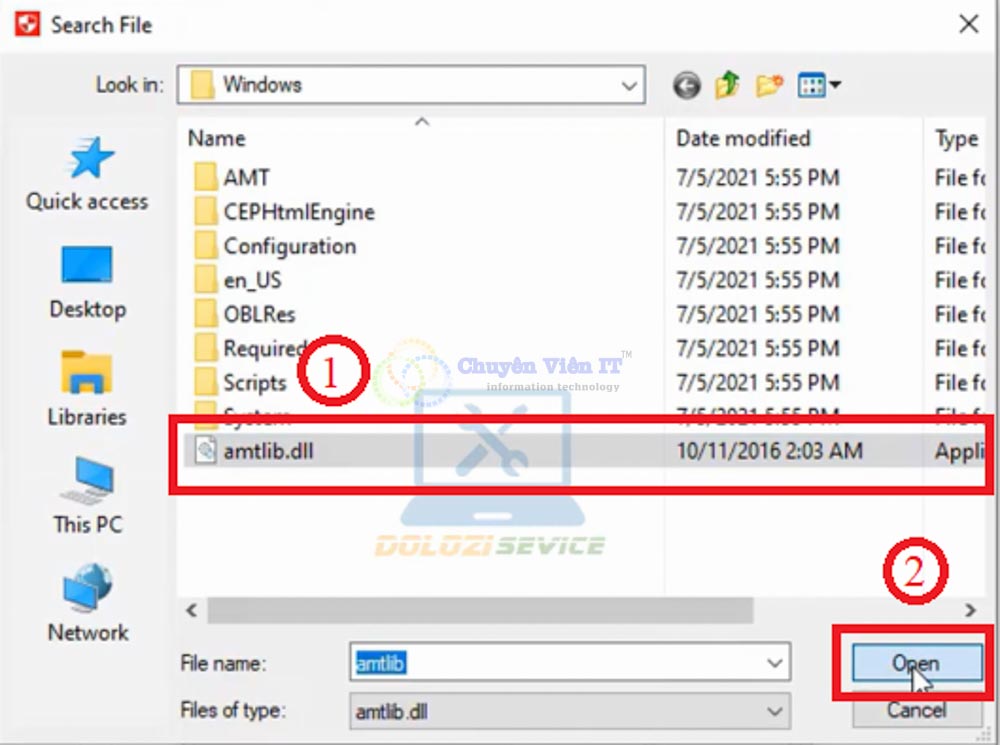
Task: Expand the File name dropdown arrow
Action: 774,663
